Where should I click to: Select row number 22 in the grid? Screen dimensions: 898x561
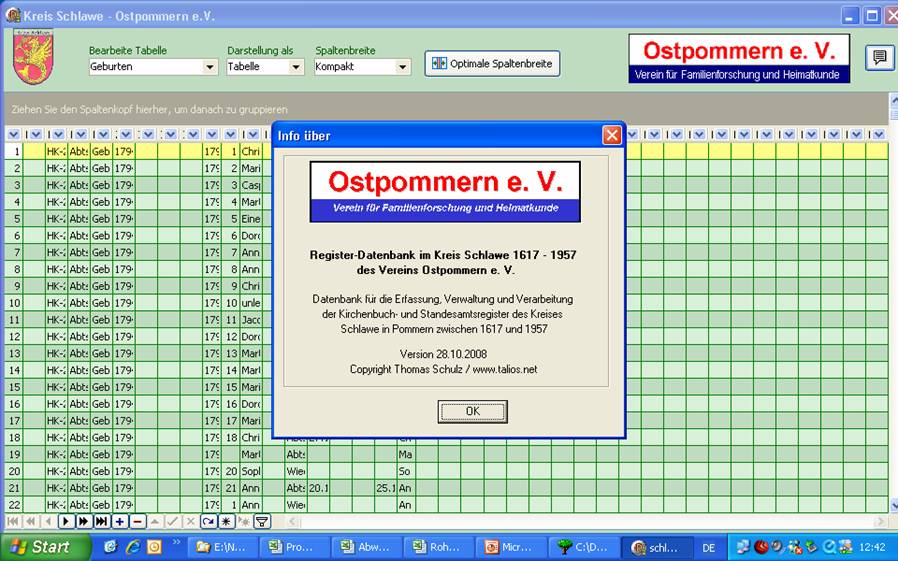pos(14,505)
